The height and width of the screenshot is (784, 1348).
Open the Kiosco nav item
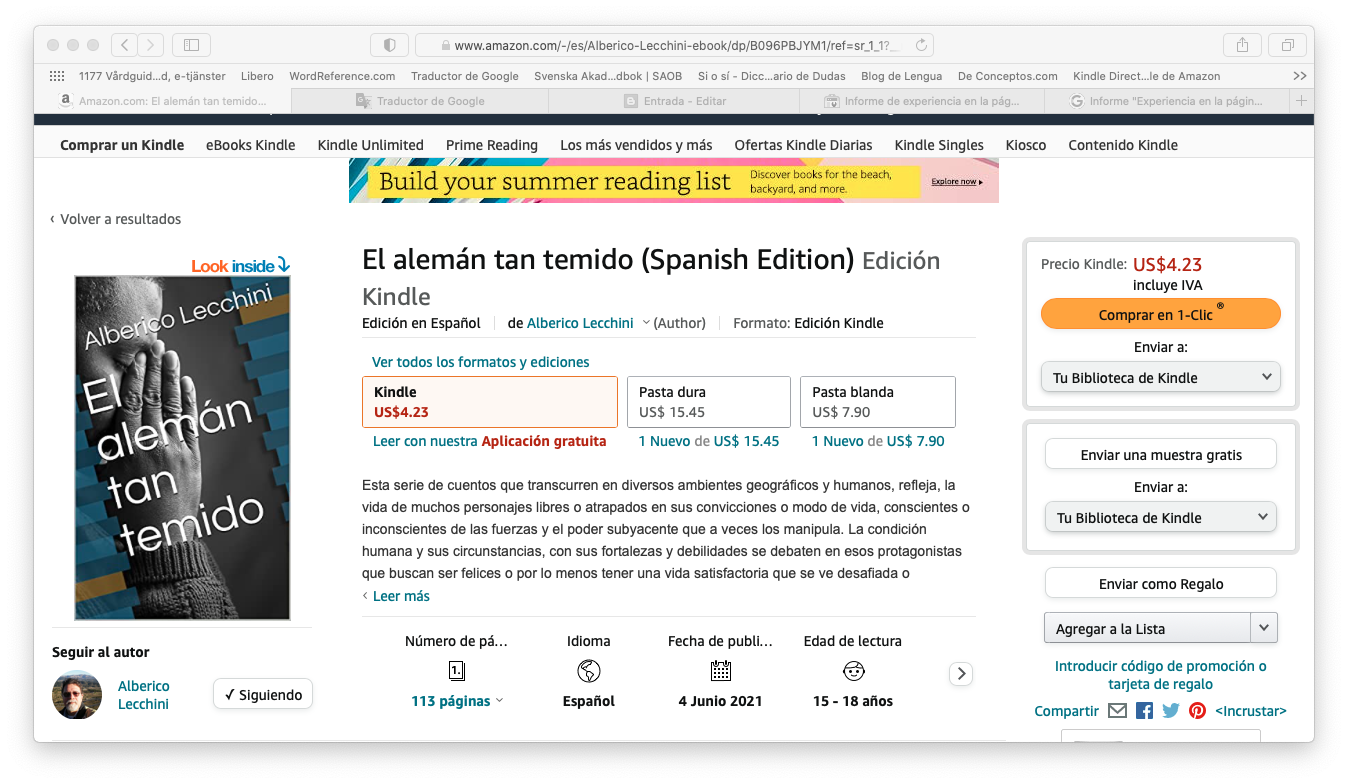click(1026, 145)
